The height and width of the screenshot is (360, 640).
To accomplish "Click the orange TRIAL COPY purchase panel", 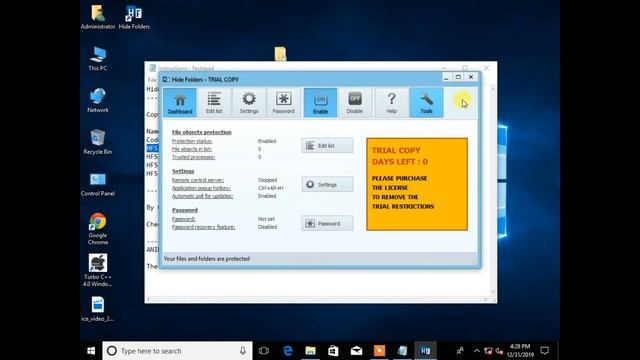I will [x=417, y=184].
